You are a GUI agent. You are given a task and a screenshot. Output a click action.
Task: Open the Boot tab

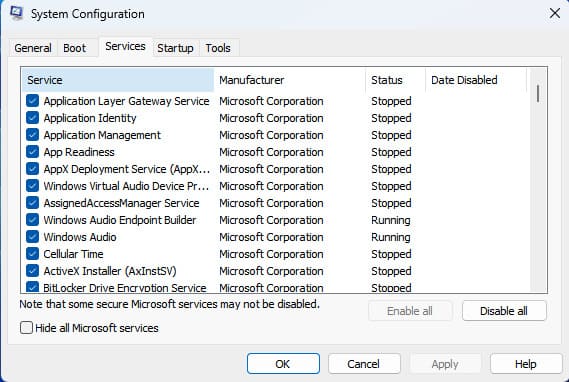click(x=74, y=48)
